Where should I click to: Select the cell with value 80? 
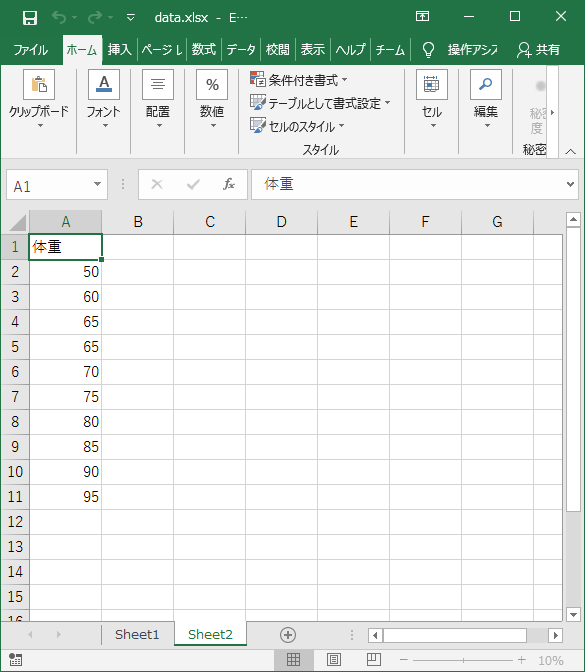pyautogui.click(x=66, y=422)
